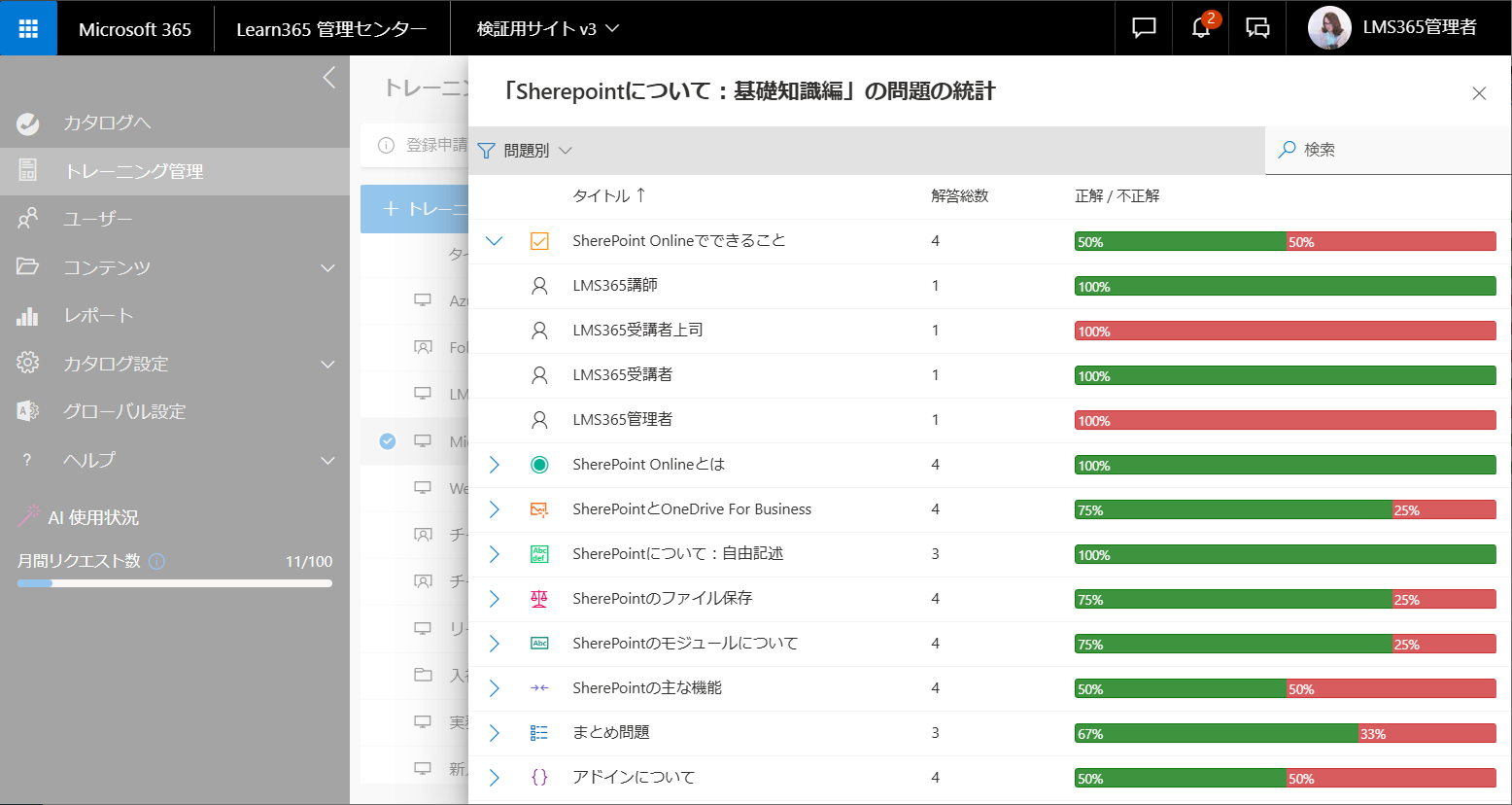This screenshot has height=805, width=1512.
Task: Expand SherePointのモジュールについて row
Action: pos(495,644)
